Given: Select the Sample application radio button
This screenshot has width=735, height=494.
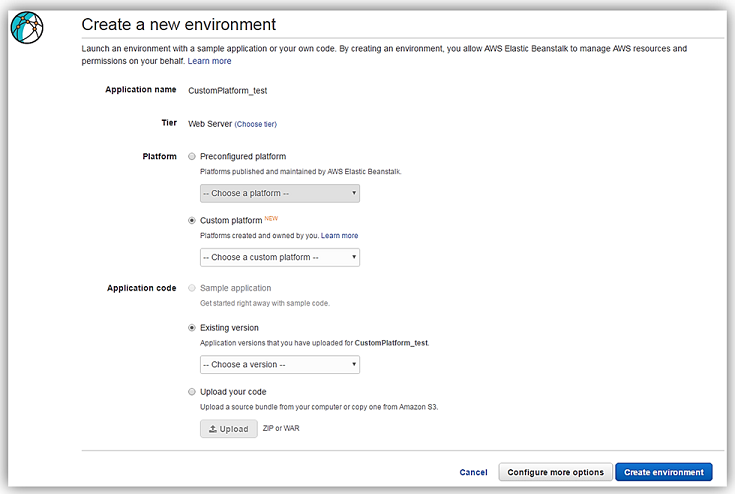Looking at the screenshot, I should tap(192, 288).
